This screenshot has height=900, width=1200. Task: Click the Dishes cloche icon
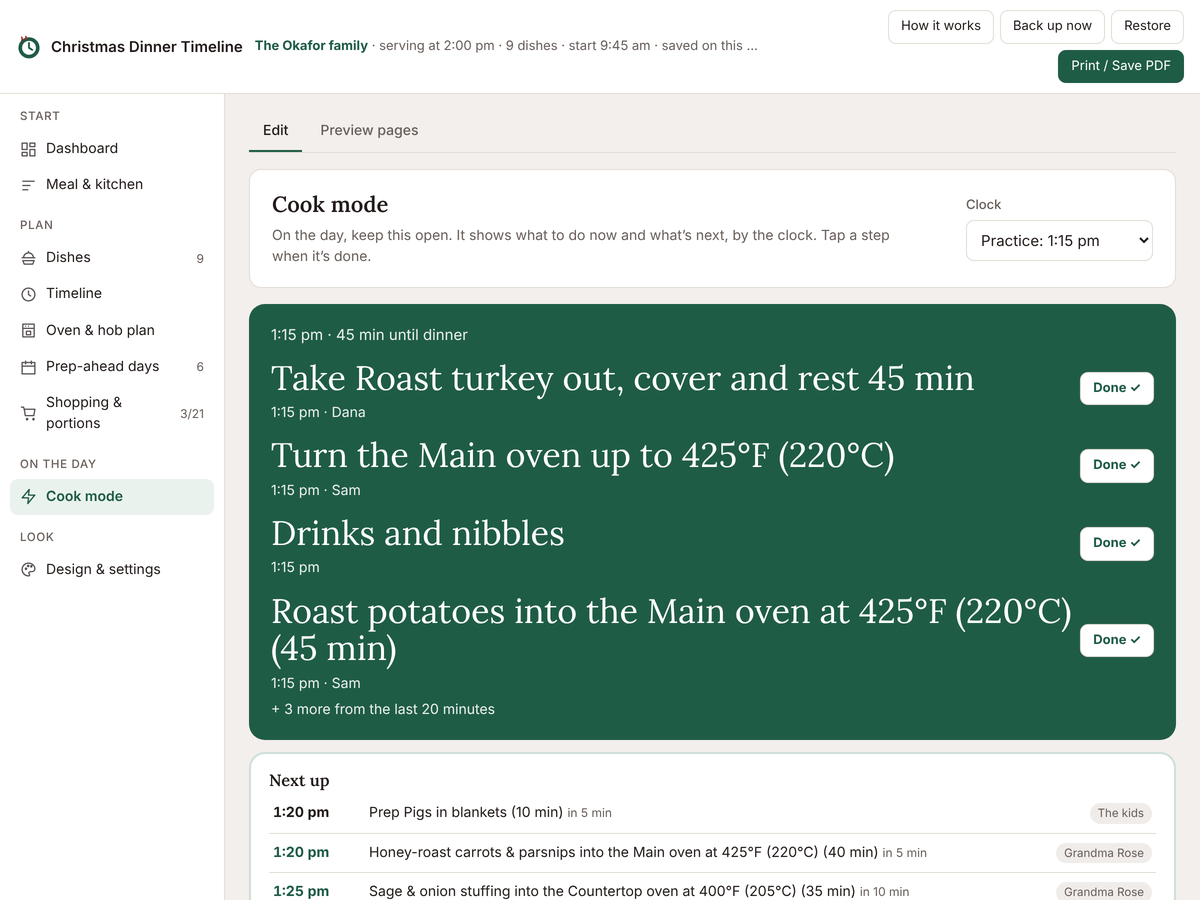coord(28,258)
